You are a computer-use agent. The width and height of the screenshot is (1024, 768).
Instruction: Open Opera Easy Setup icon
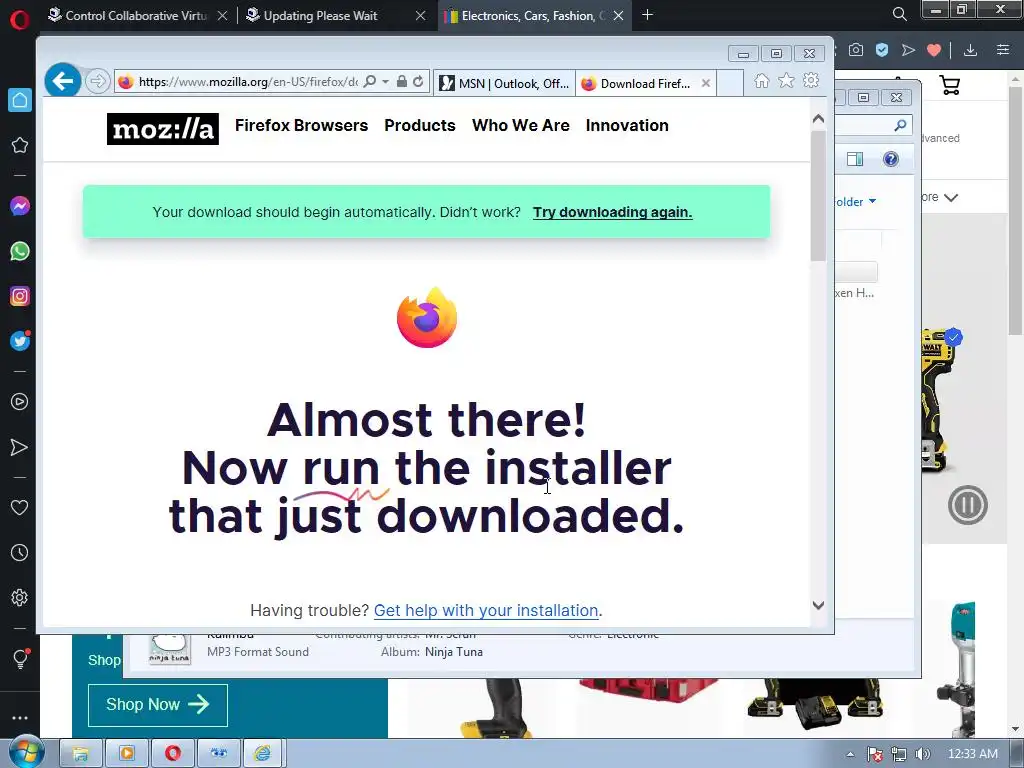pos(1003,50)
